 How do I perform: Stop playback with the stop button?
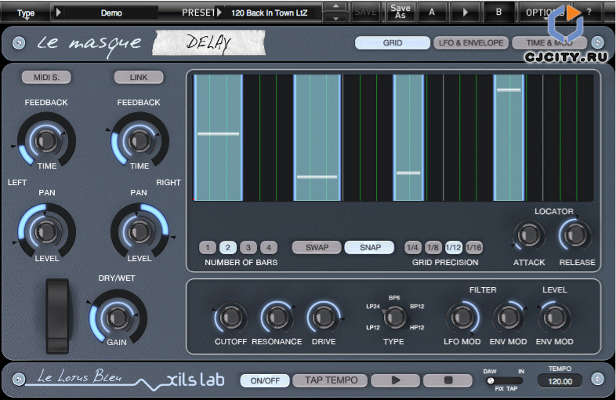[x=448, y=380]
